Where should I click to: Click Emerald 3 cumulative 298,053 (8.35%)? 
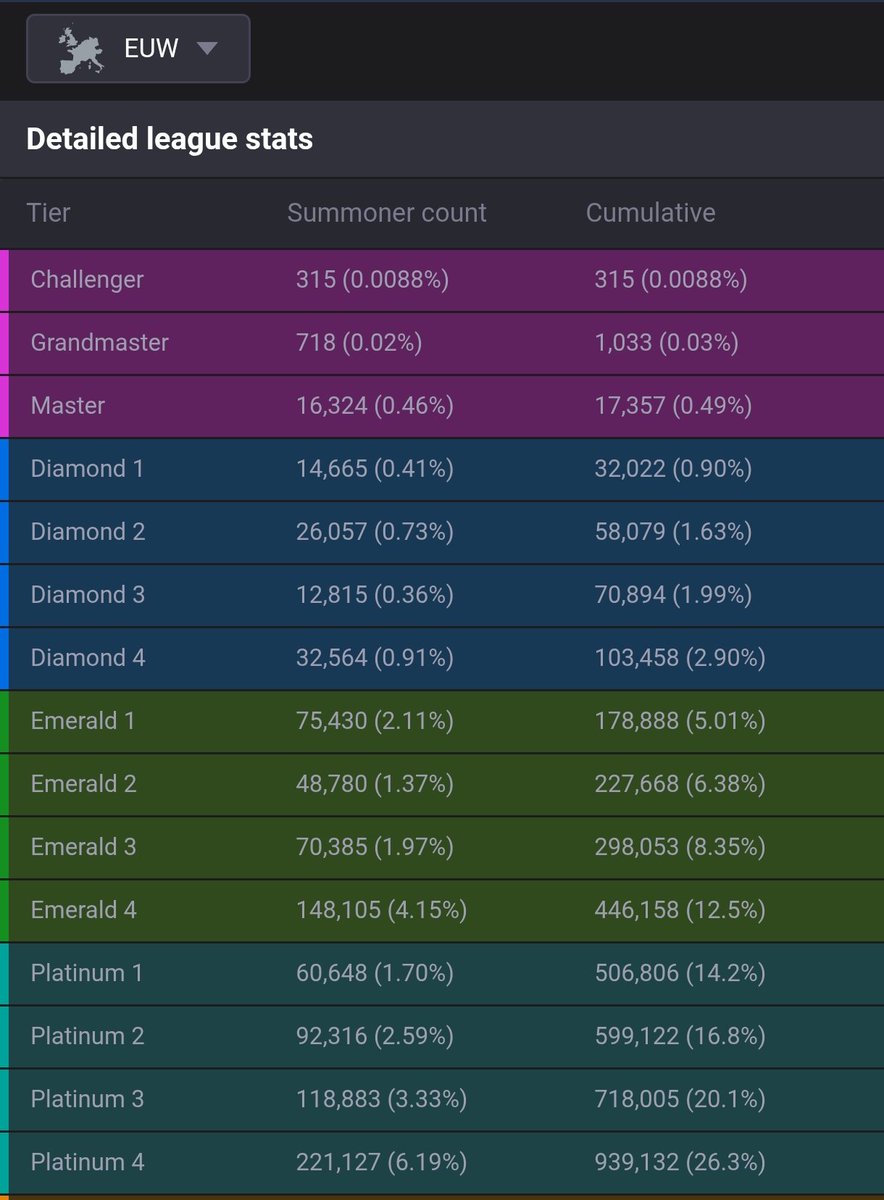(x=680, y=847)
